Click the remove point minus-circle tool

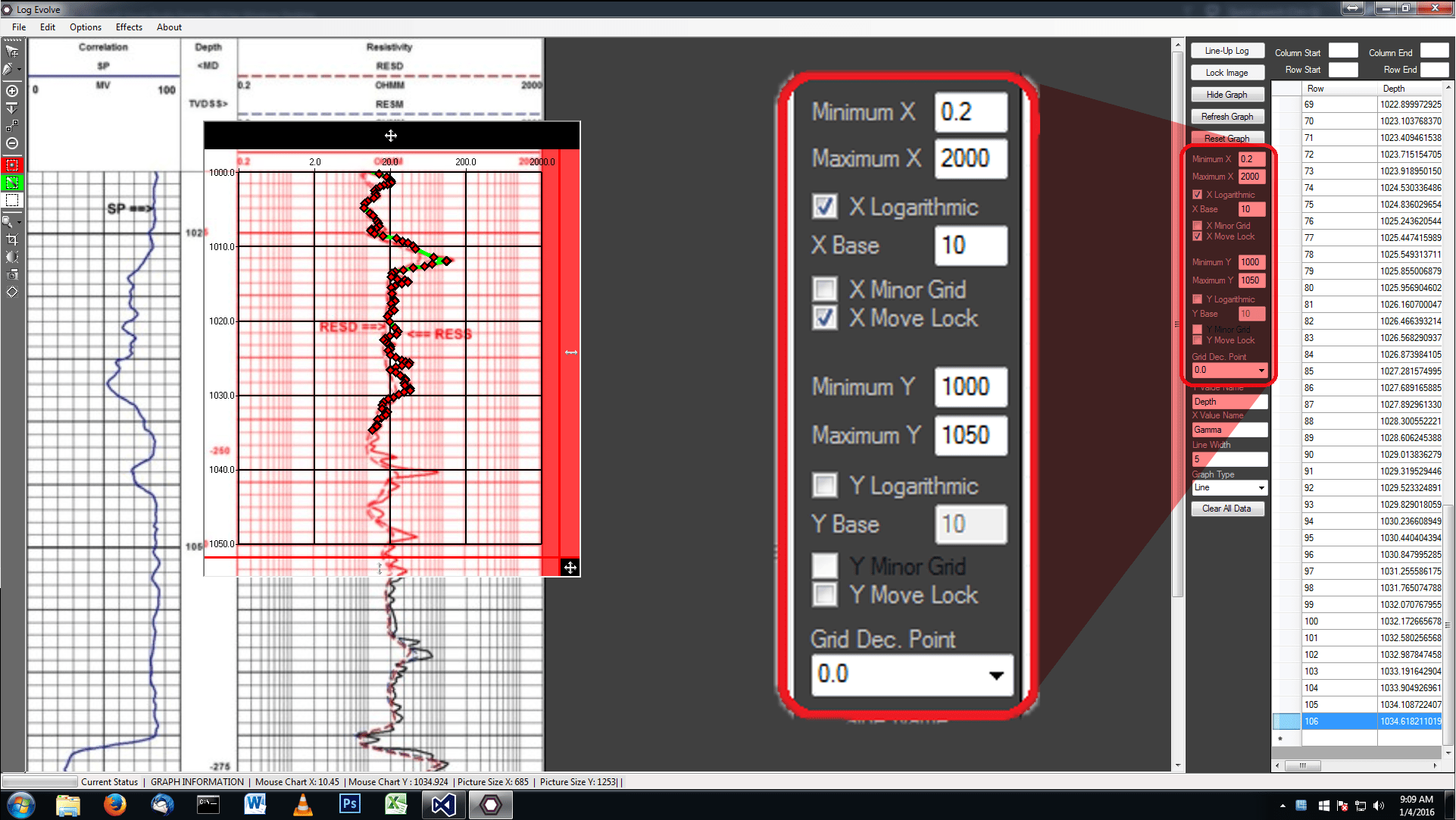[x=12, y=143]
